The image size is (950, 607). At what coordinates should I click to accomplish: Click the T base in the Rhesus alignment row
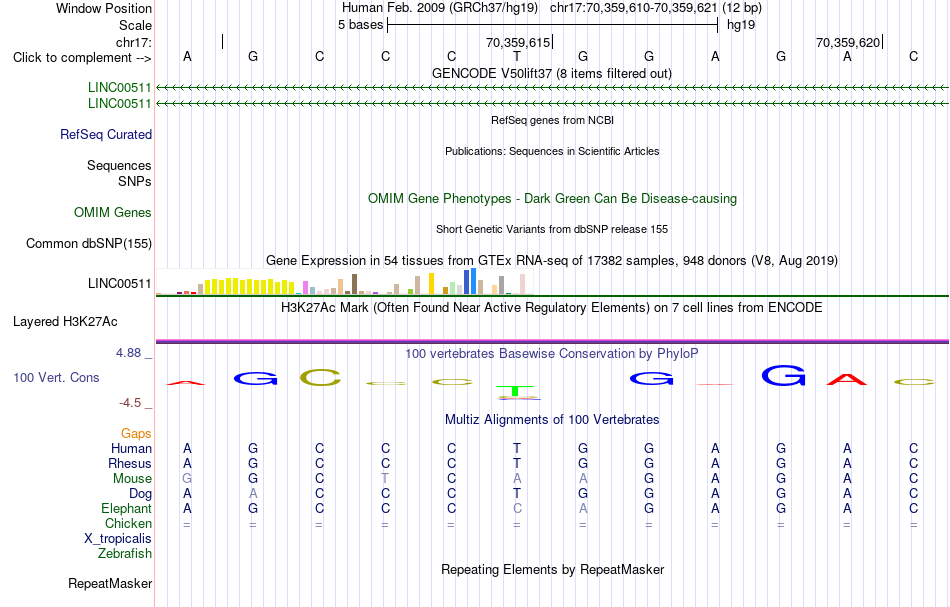517,463
